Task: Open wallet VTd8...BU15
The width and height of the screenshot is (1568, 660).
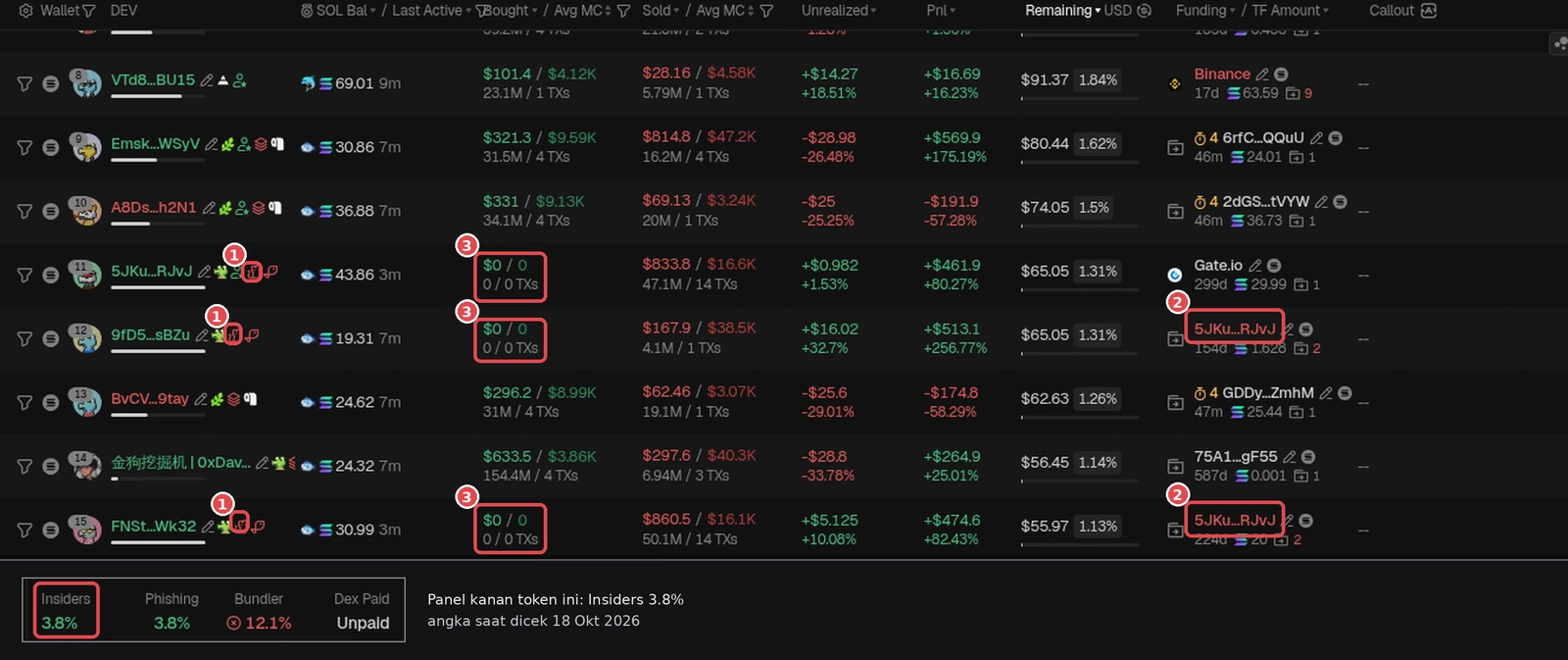Action: (153, 80)
